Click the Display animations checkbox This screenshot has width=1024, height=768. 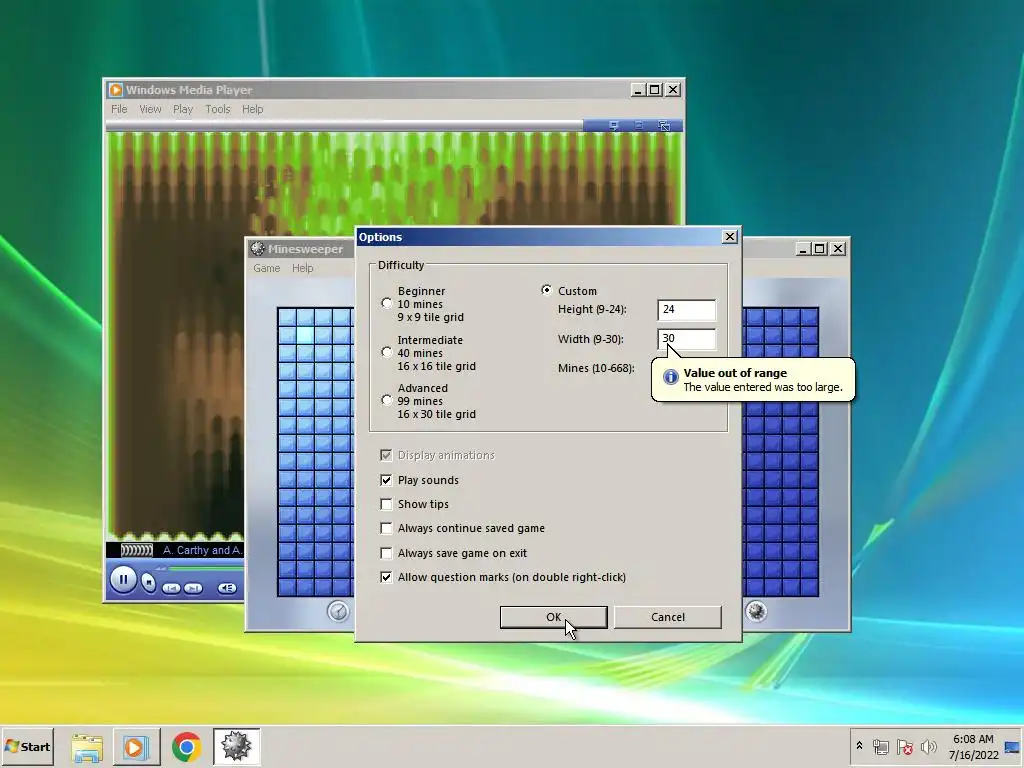(386, 455)
